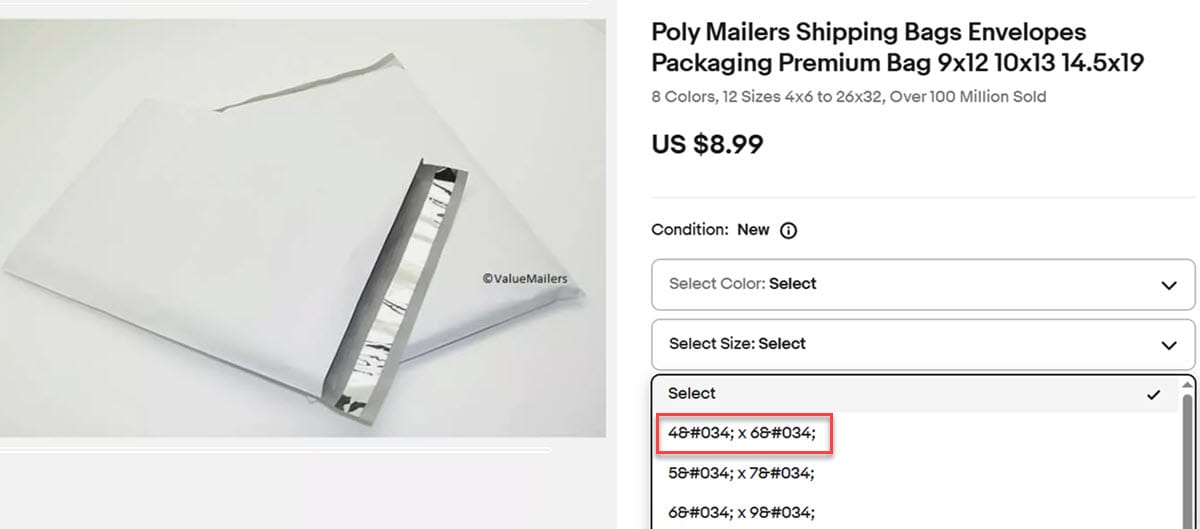Image resolution: width=1200 pixels, height=529 pixels.
Task: Pick the 4&#034; x 6&#034; size option
Action: click(742, 433)
